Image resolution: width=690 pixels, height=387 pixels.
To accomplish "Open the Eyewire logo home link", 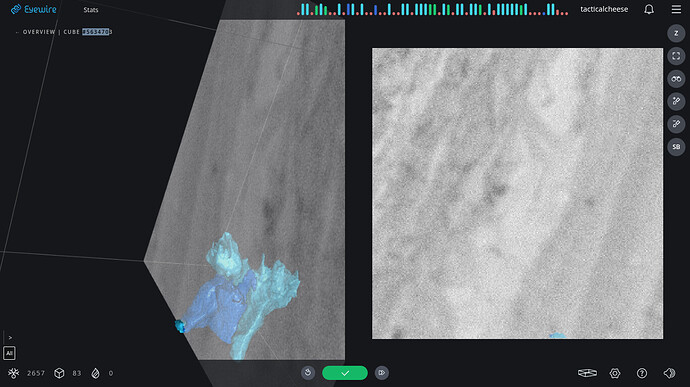I will pos(33,9).
